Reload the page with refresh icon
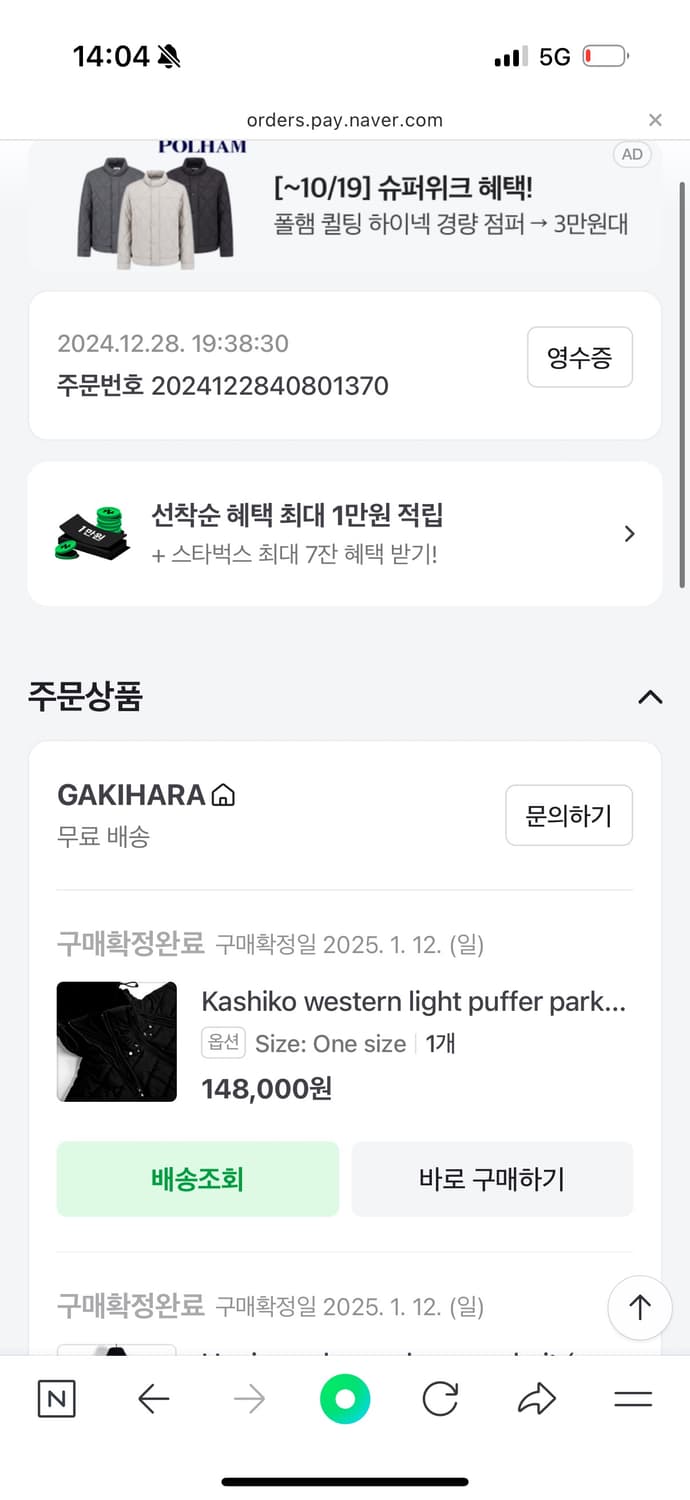690x1500 pixels. (x=440, y=1400)
